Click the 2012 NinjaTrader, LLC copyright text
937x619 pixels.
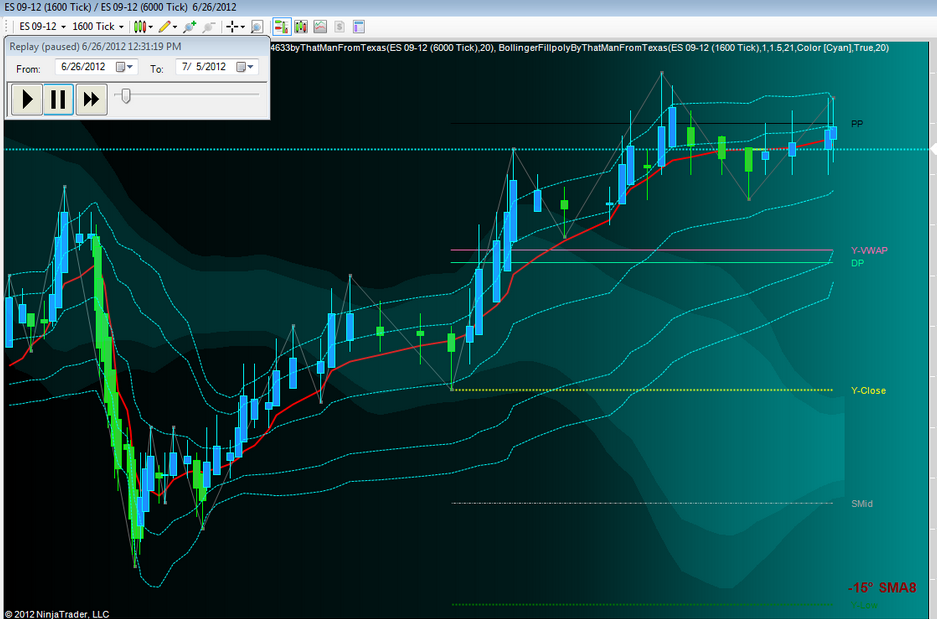point(57,614)
